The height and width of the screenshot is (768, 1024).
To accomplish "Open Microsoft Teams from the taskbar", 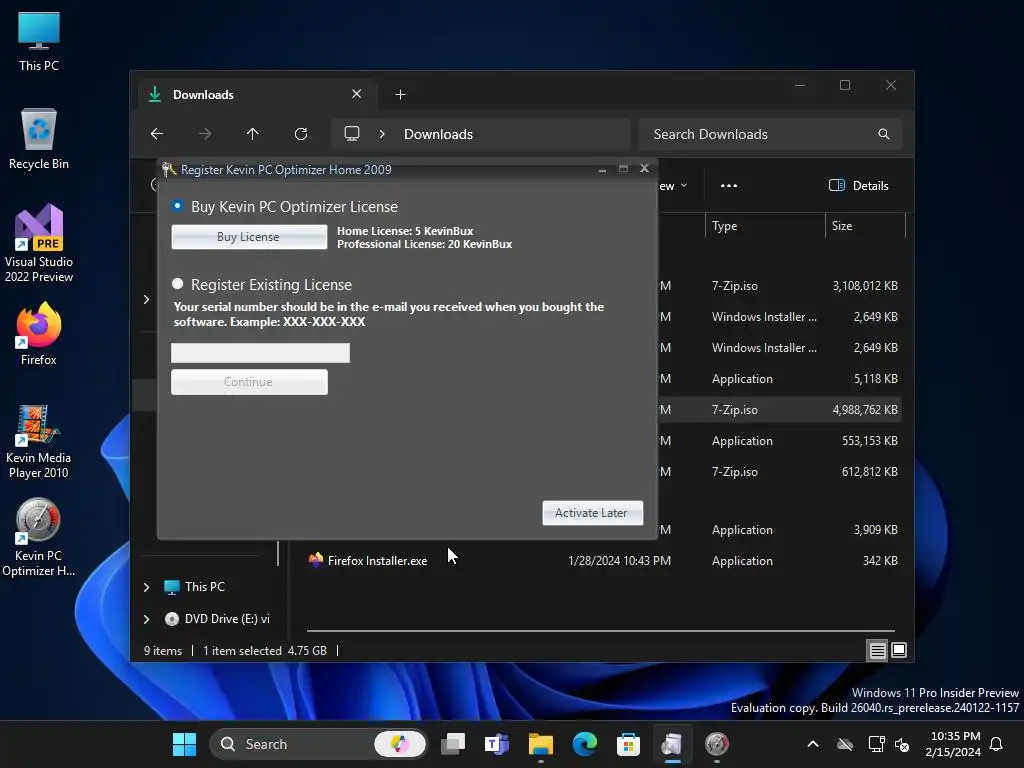I will (497, 744).
